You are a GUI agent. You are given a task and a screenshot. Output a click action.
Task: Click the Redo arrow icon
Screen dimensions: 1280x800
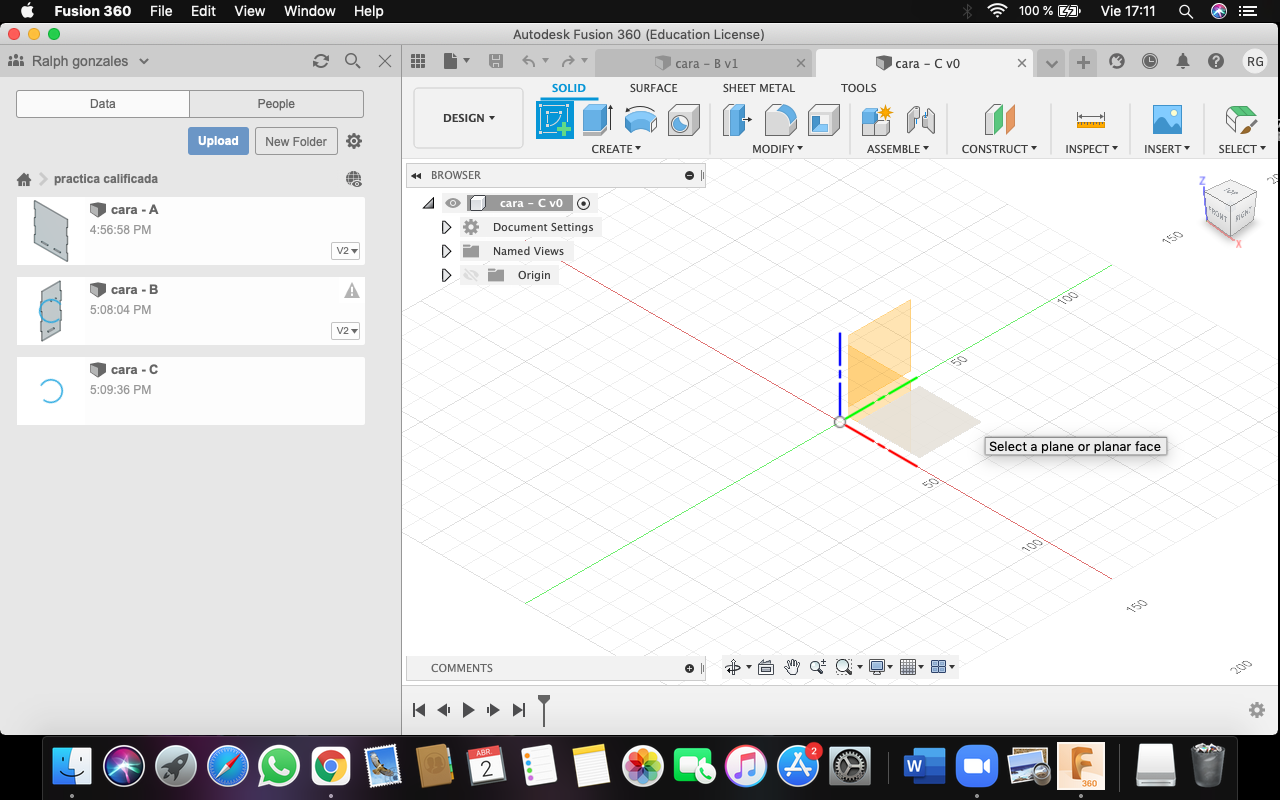(x=568, y=61)
